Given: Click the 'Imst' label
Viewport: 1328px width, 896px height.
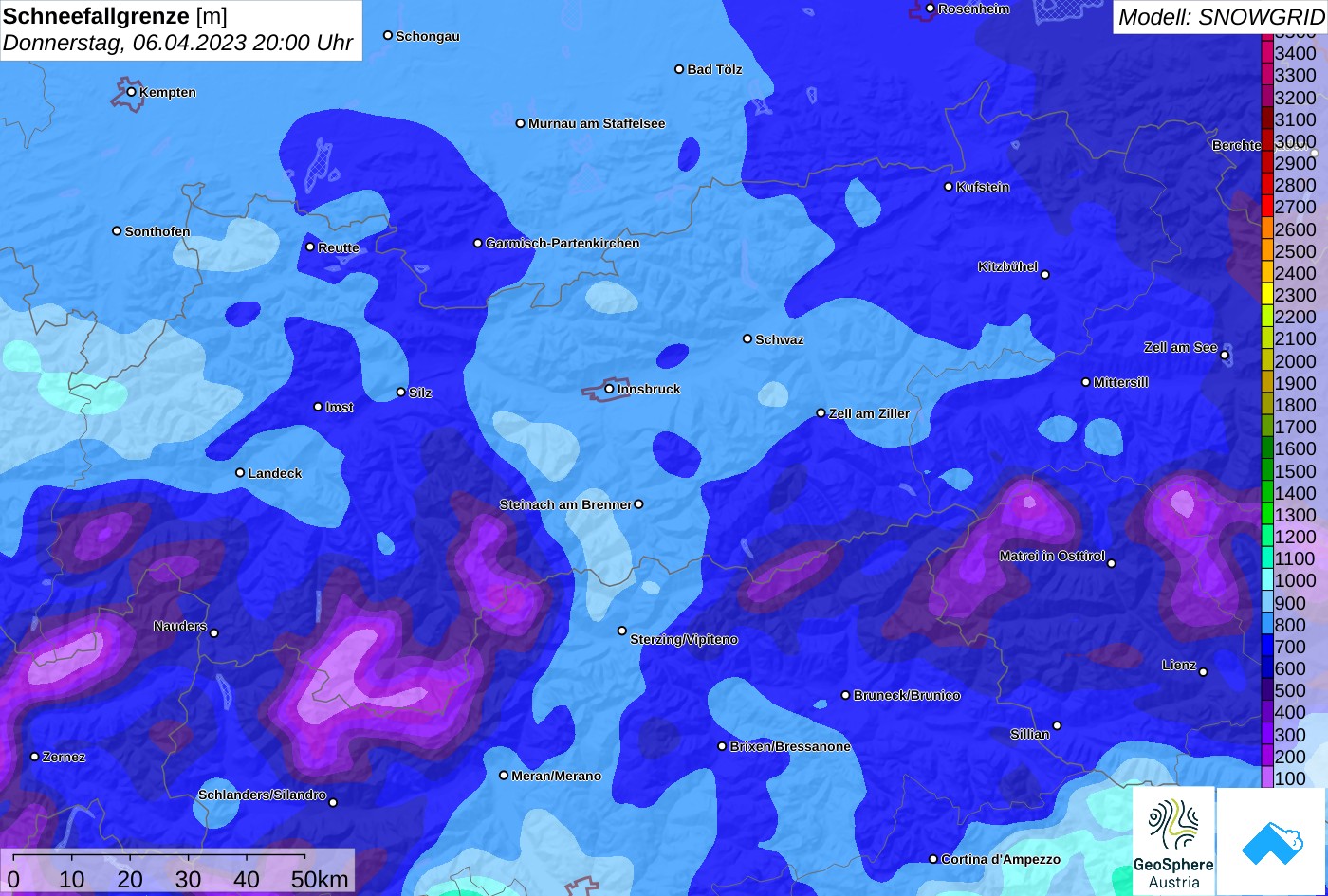Looking at the screenshot, I should [340, 408].
